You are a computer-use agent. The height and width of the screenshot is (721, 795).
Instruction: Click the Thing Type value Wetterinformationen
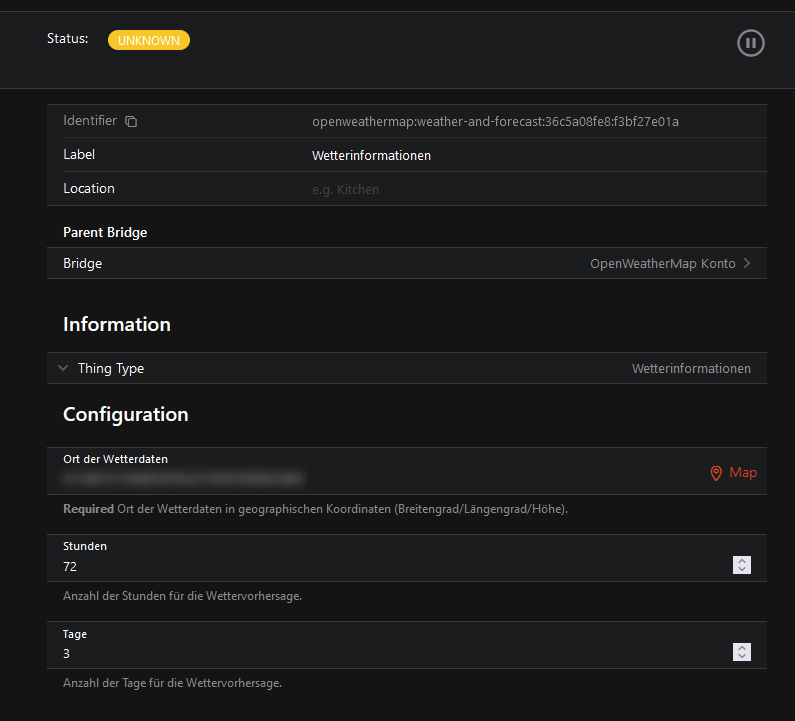[691, 369]
